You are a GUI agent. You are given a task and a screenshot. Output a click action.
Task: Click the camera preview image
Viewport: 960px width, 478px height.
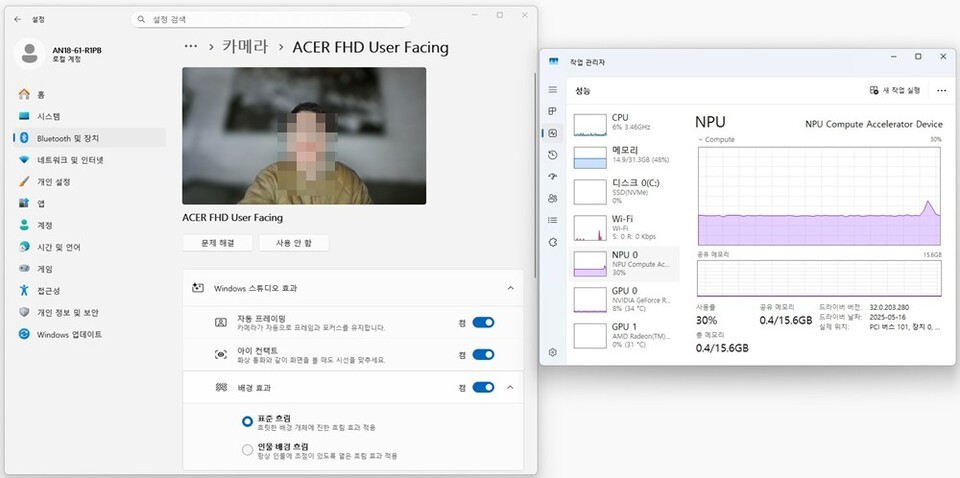304,136
